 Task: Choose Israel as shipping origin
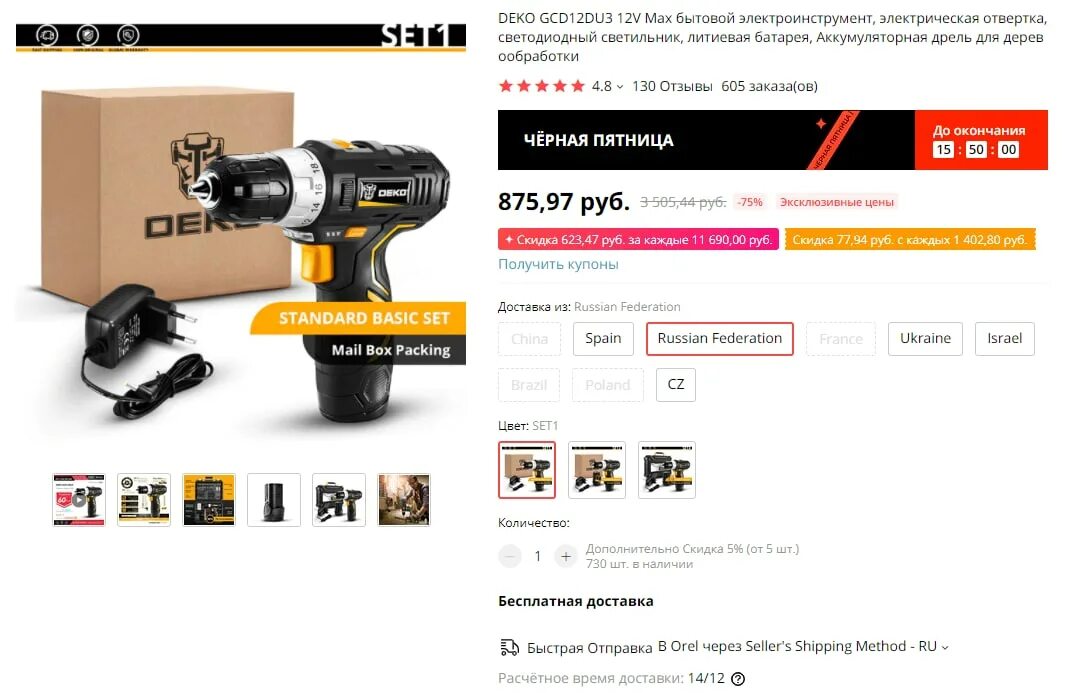point(1005,339)
